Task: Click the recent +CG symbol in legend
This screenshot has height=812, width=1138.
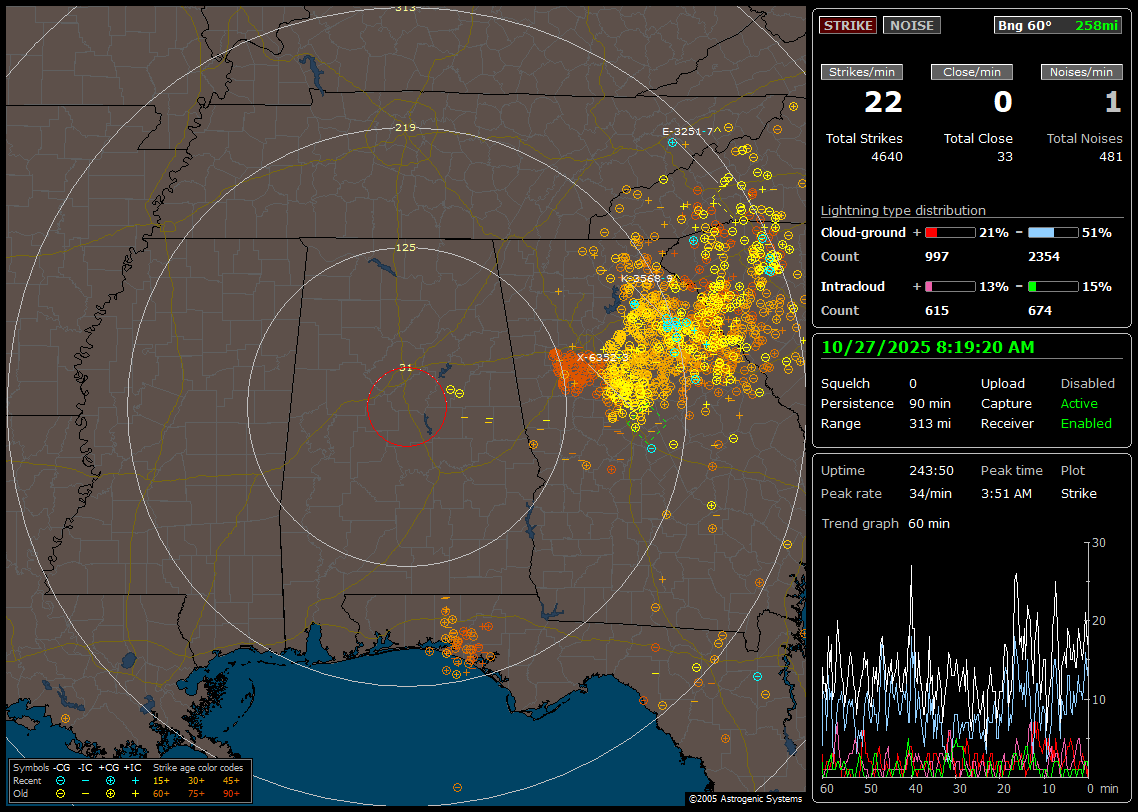Action: tap(110, 780)
